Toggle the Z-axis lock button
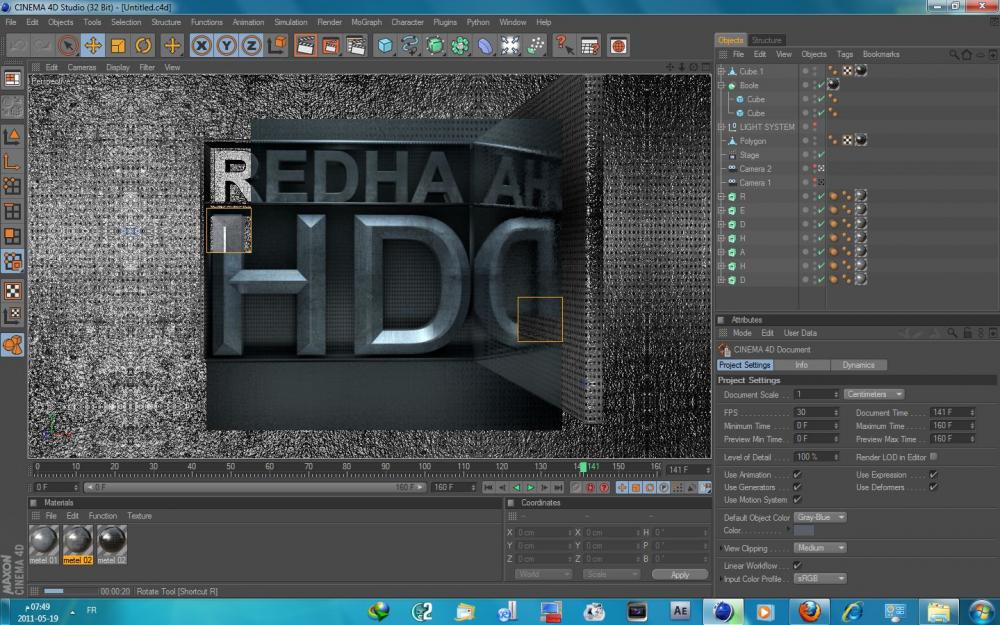 coord(251,45)
